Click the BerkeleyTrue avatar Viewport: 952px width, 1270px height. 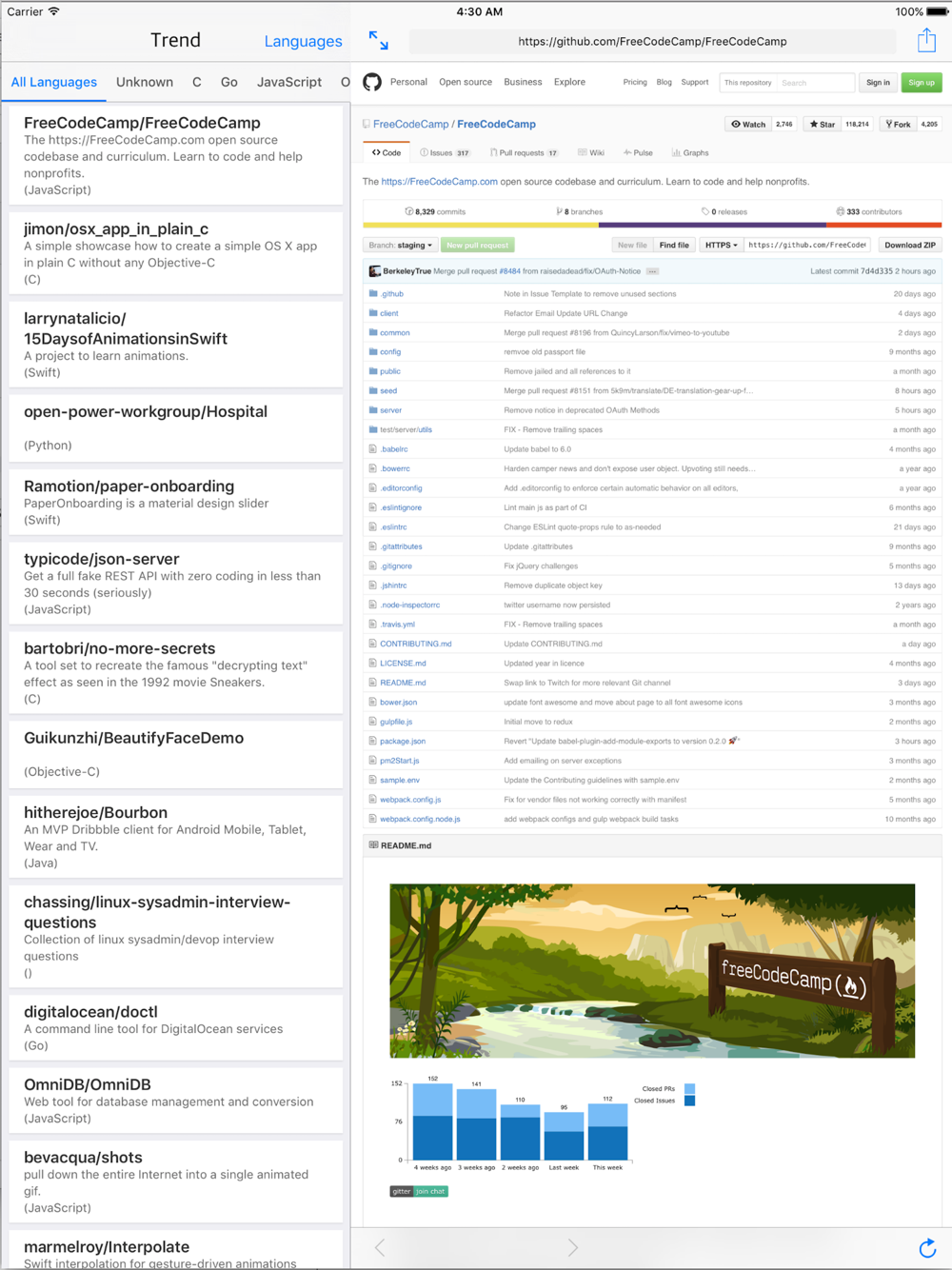375,271
